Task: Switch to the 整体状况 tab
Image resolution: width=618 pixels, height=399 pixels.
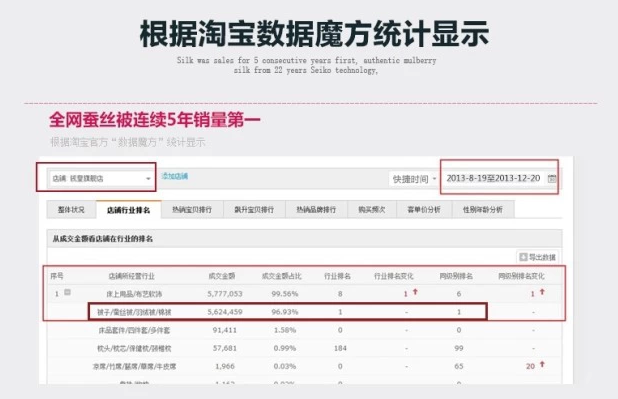Action: [x=71, y=210]
